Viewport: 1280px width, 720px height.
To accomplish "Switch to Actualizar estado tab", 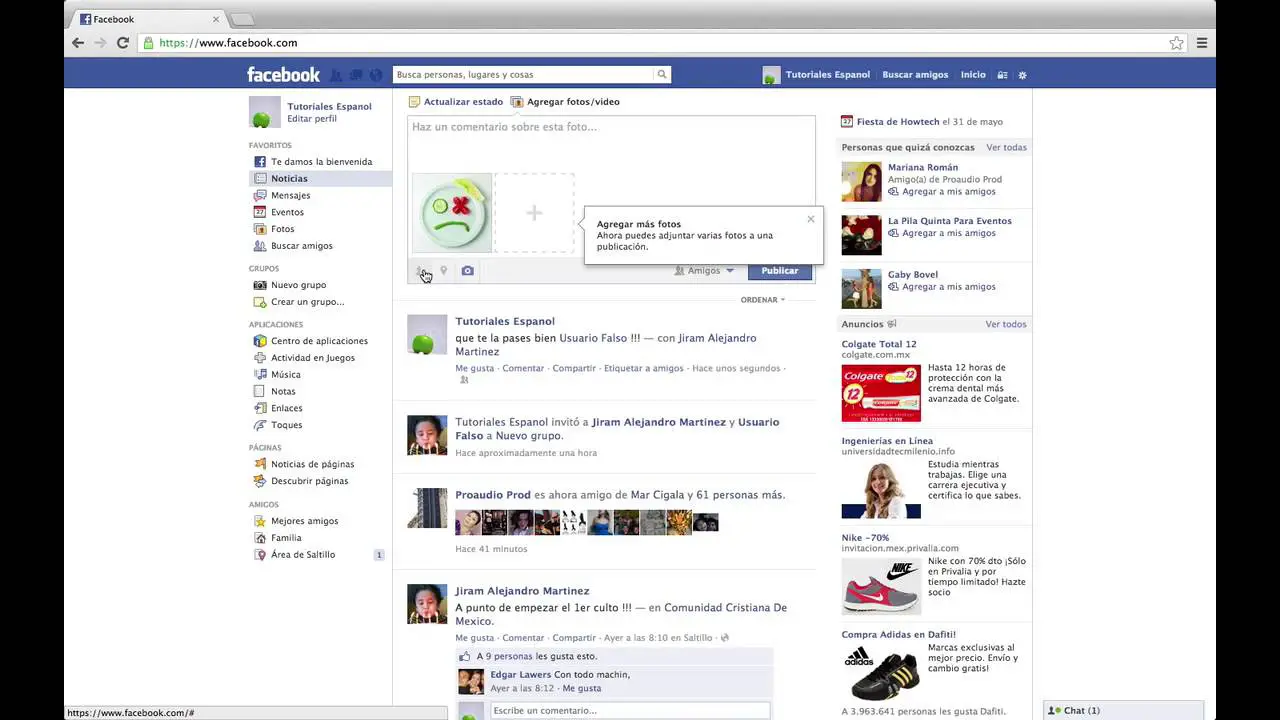I will click(x=456, y=102).
